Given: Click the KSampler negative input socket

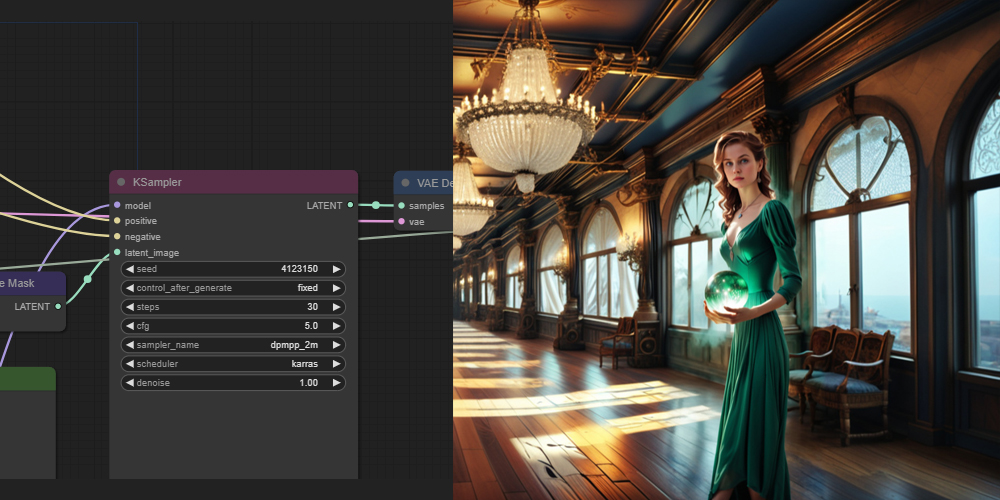Looking at the screenshot, I should 117,237.
